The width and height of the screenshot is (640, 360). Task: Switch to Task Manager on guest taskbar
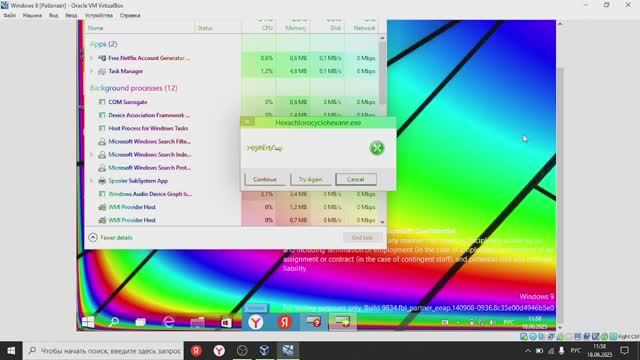coord(342,322)
